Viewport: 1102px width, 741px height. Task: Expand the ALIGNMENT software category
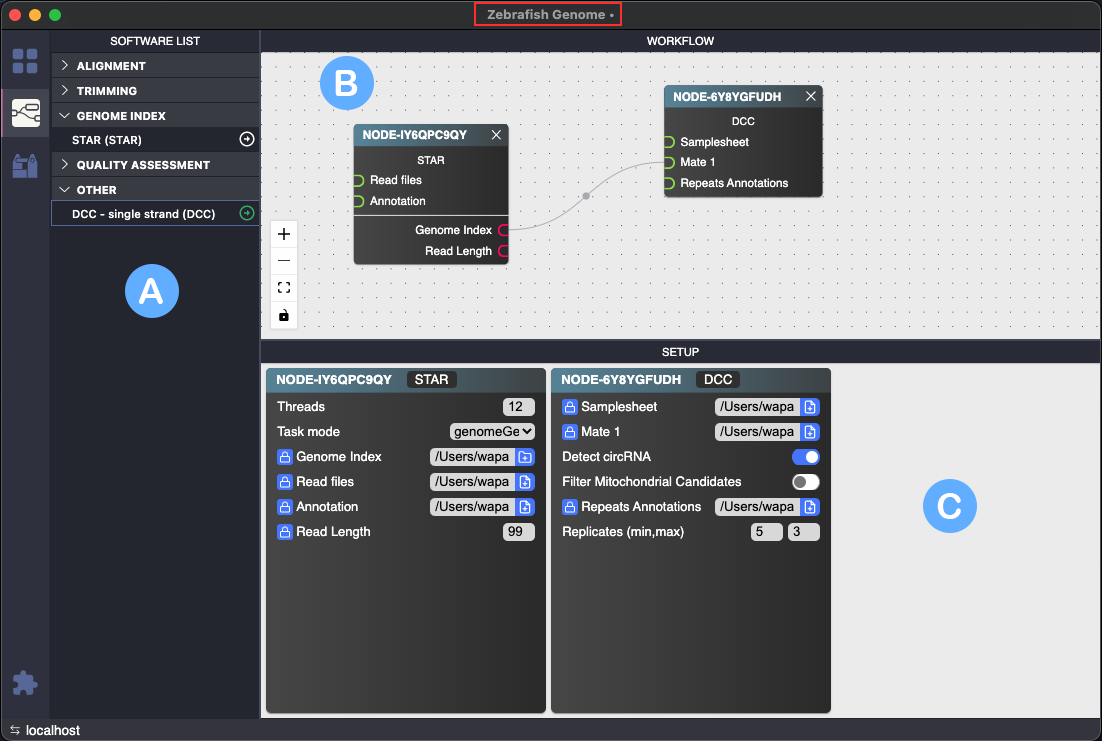click(111, 66)
